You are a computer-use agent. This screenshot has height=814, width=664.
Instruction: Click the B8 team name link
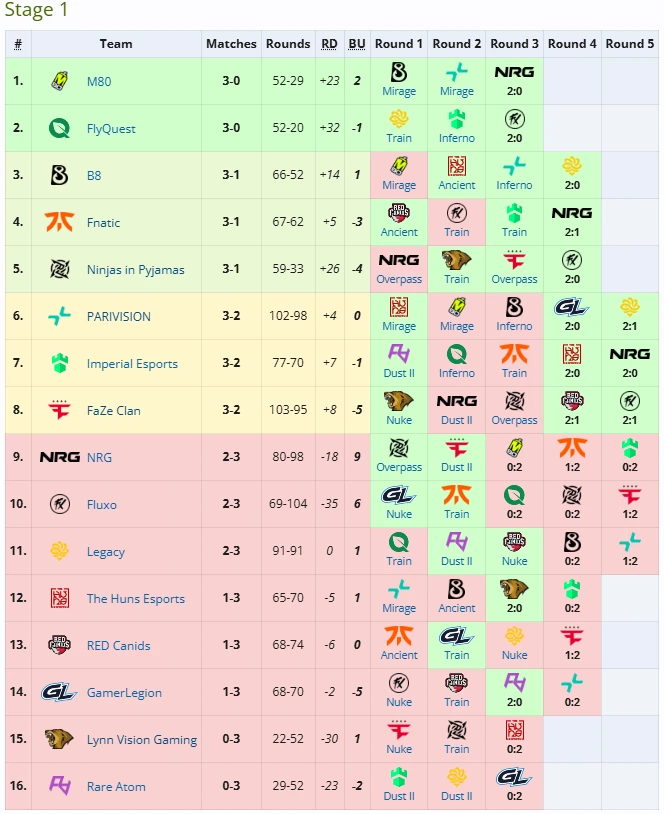tap(94, 176)
